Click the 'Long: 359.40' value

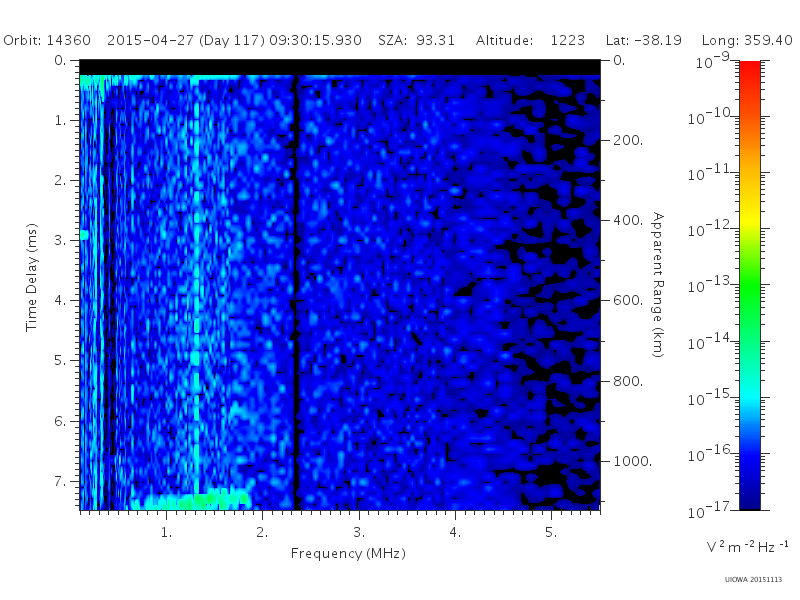747,40
